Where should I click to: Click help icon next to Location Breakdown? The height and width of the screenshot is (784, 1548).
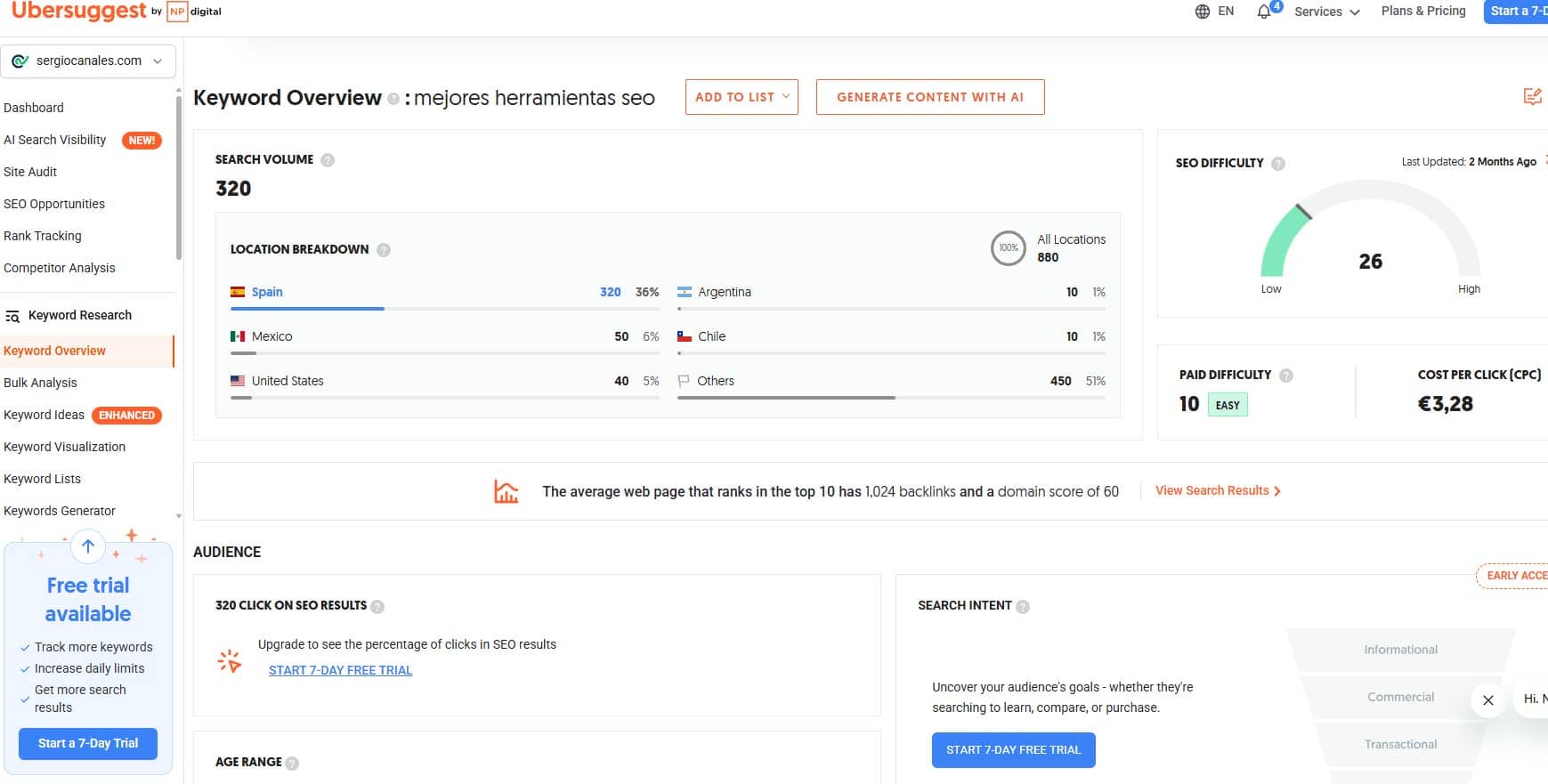point(384,250)
